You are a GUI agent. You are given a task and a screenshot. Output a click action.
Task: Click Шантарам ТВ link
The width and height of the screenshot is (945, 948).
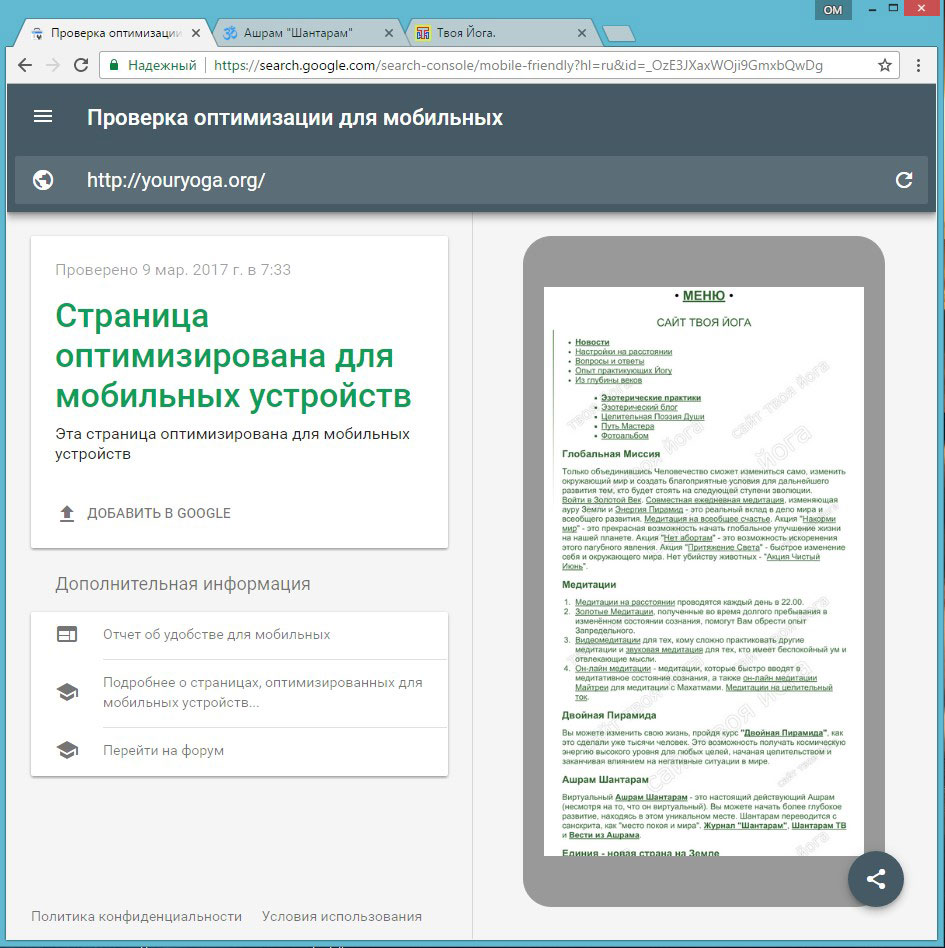pos(819,825)
